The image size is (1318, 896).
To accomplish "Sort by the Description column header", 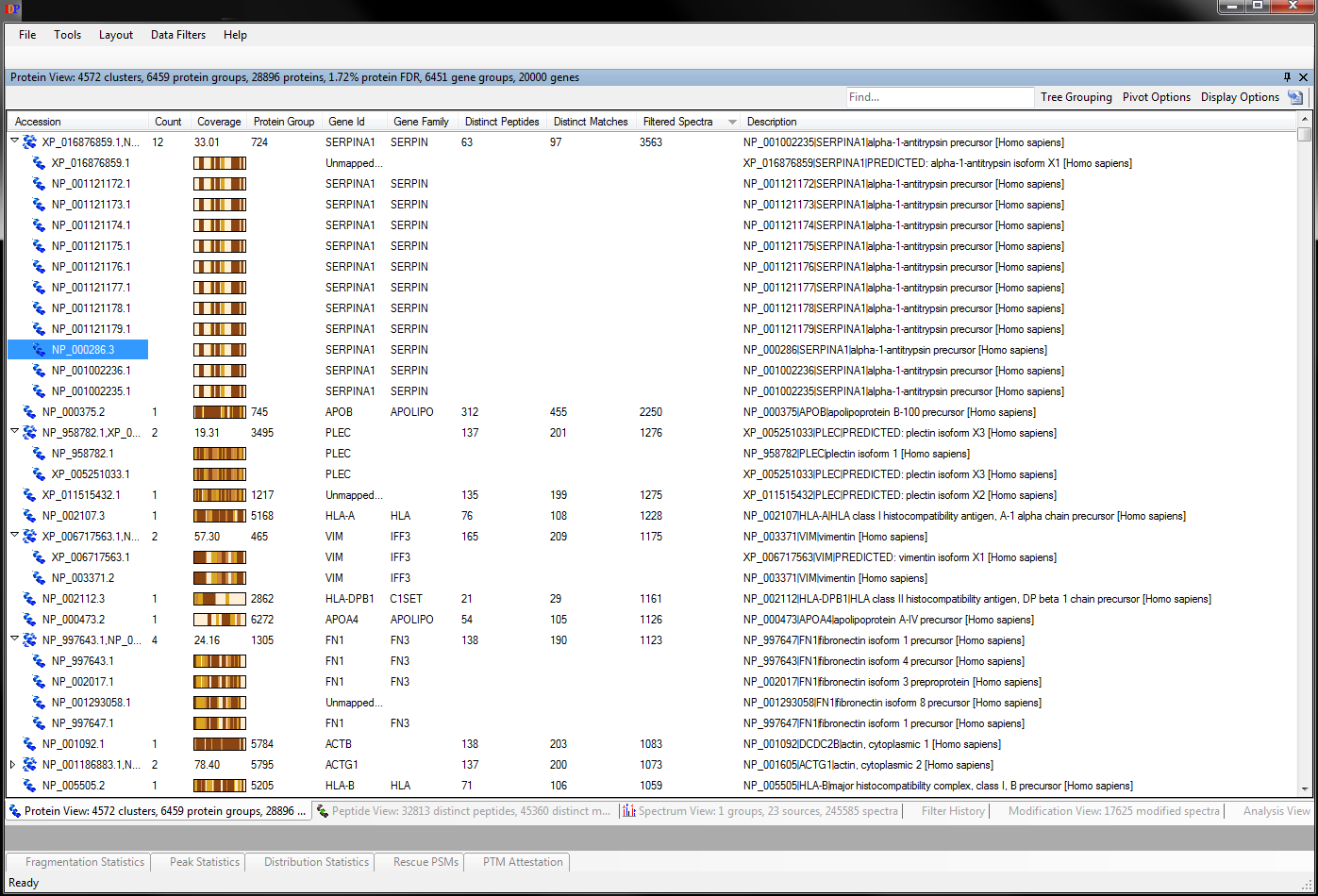I will pyautogui.click(x=1019, y=122).
